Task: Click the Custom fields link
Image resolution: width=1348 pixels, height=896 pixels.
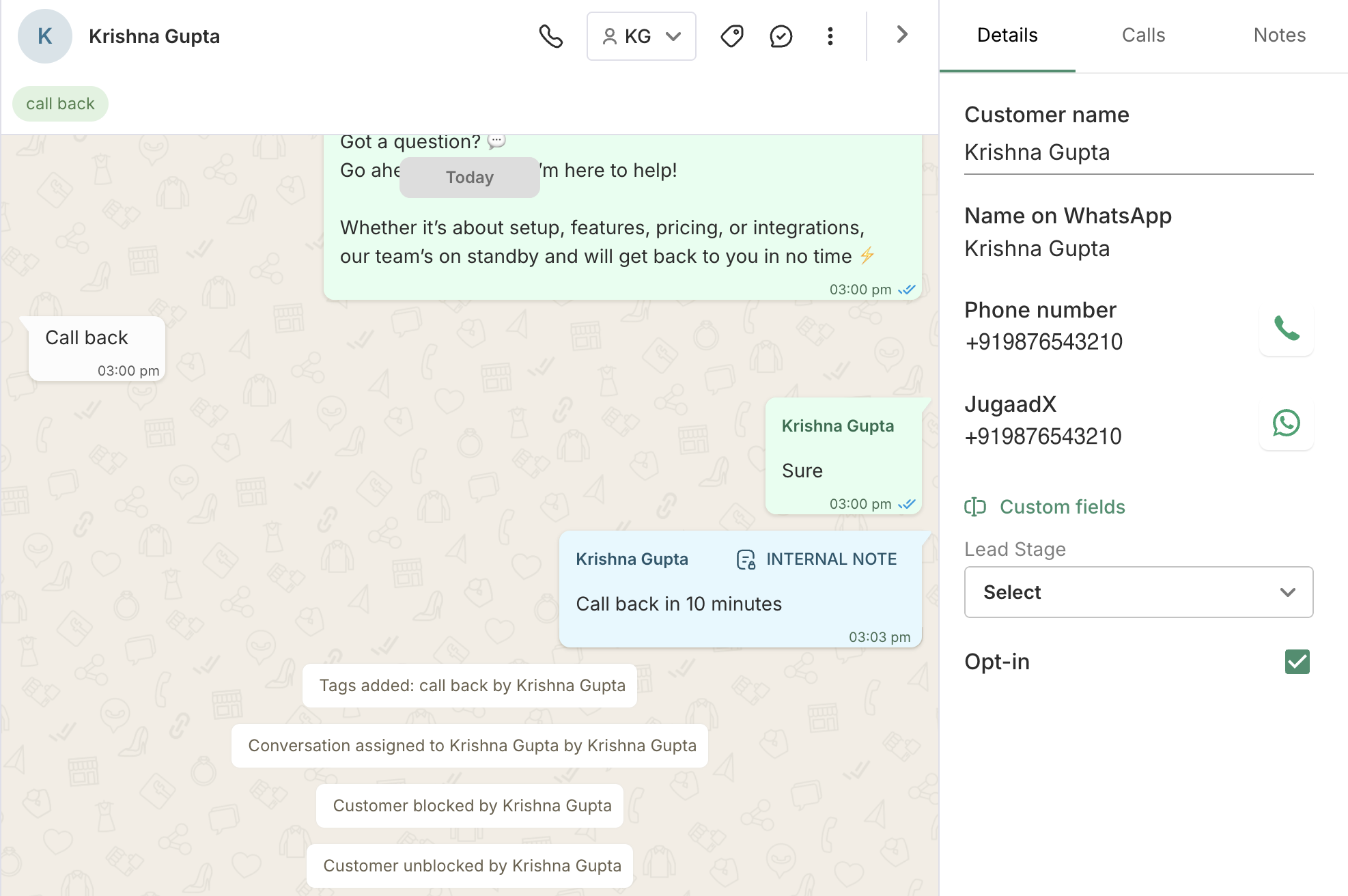Action: point(1062,507)
